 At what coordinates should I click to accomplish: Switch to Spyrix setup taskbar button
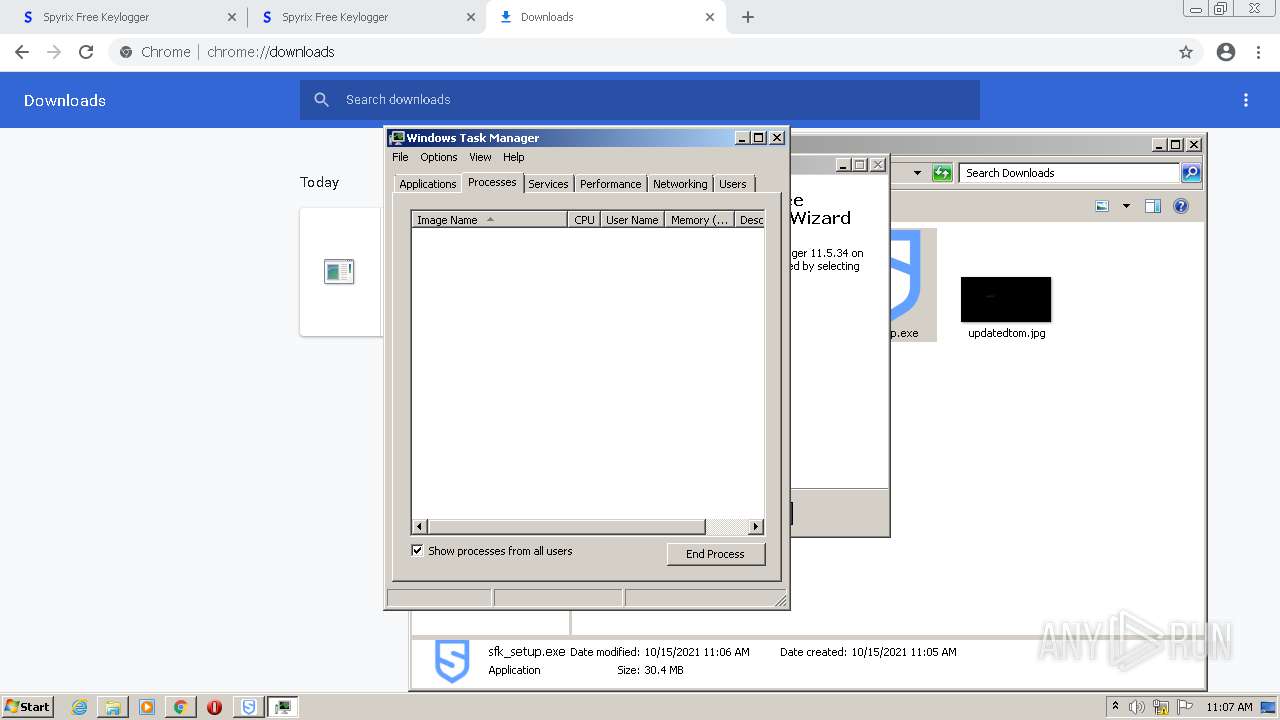tap(249, 707)
